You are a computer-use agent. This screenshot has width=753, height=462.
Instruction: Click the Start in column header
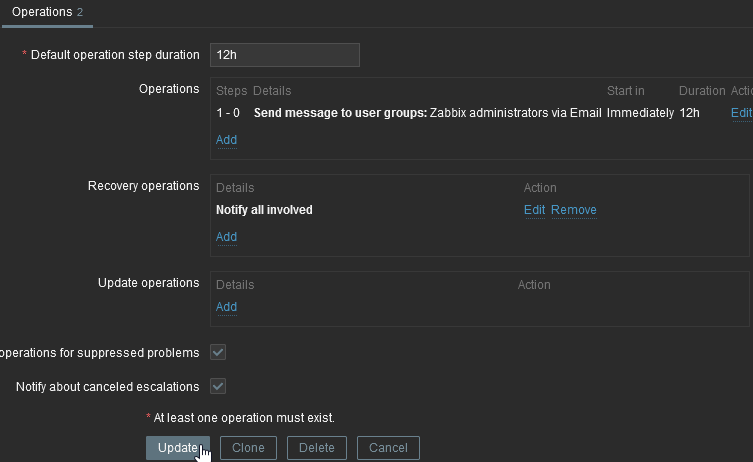click(626, 91)
